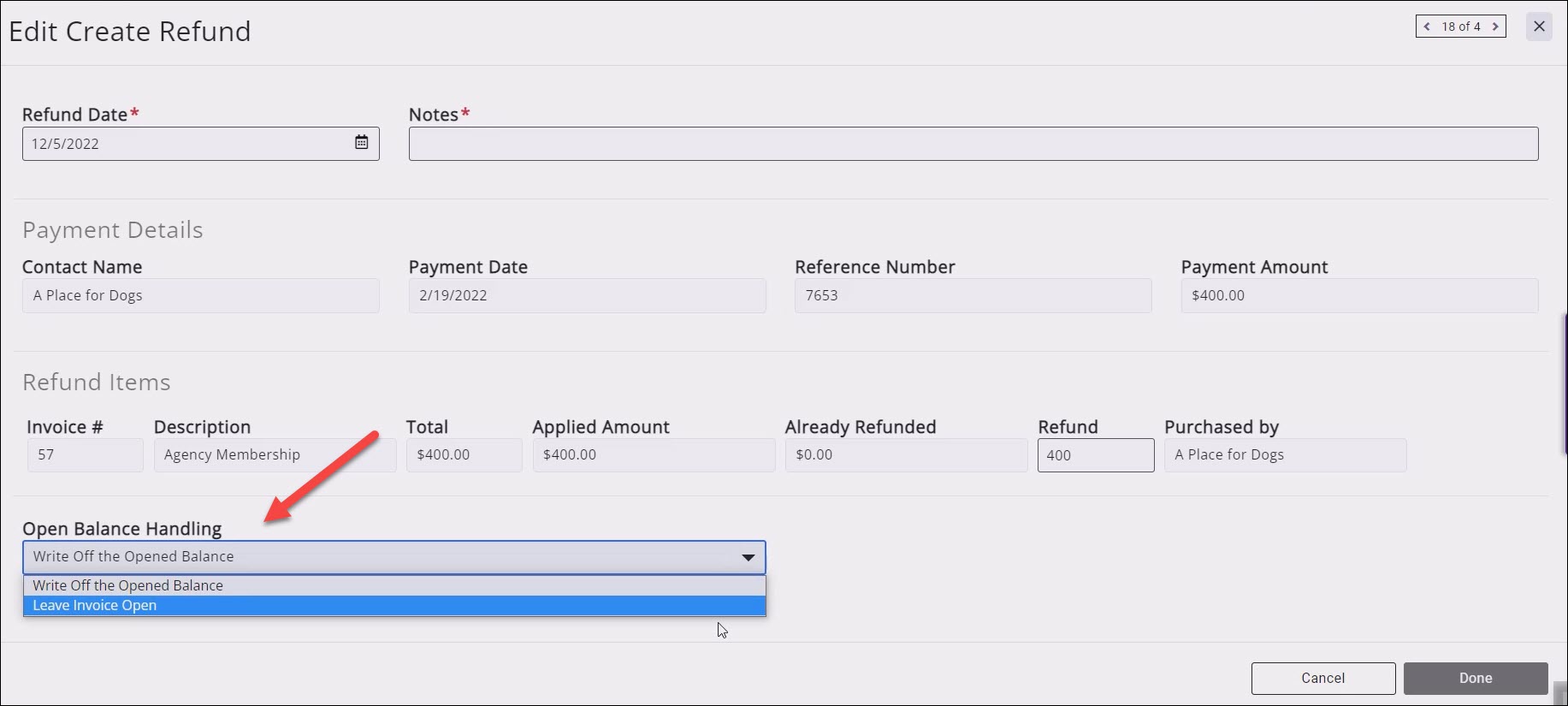Click the Invoice # field
The width and height of the screenshot is (1568, 706).
(x=85, y=455)
